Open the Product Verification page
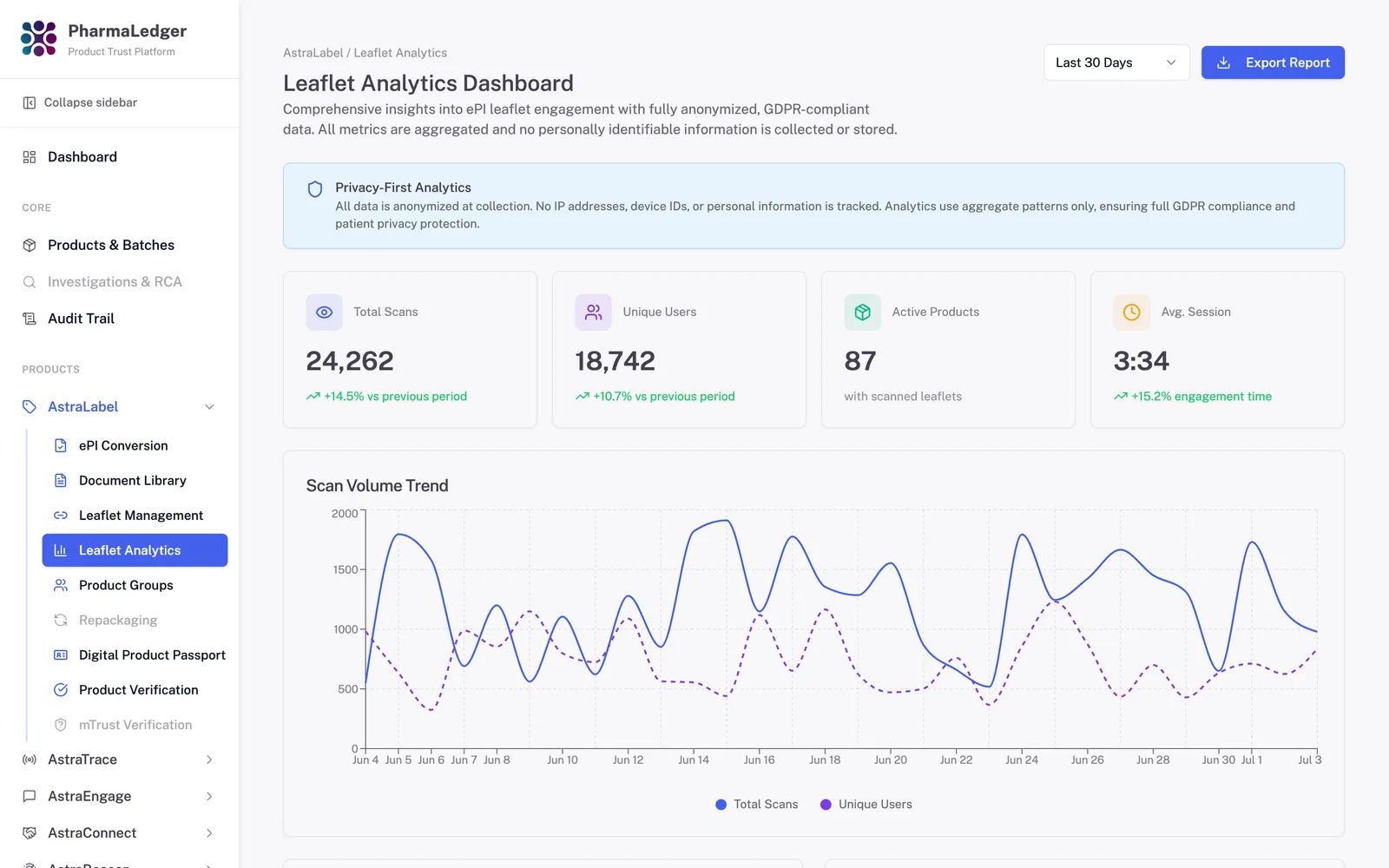The height and width of the screenshot is (868, 1389). [x=135, y=690]
